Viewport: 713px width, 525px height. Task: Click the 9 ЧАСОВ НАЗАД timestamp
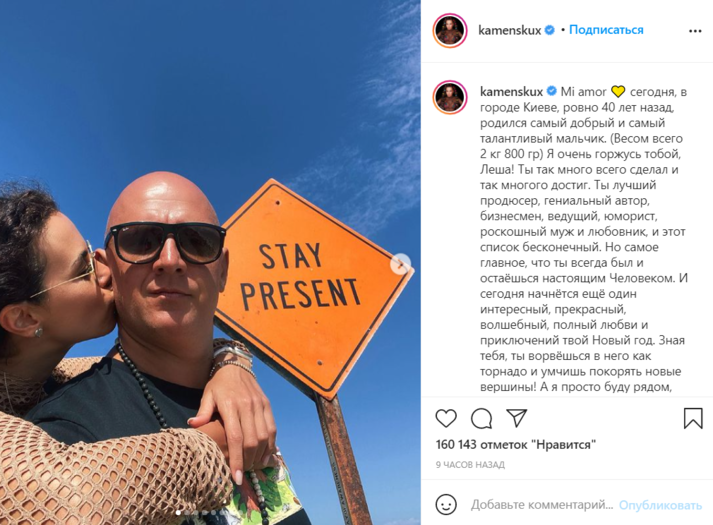click(470, 465)
